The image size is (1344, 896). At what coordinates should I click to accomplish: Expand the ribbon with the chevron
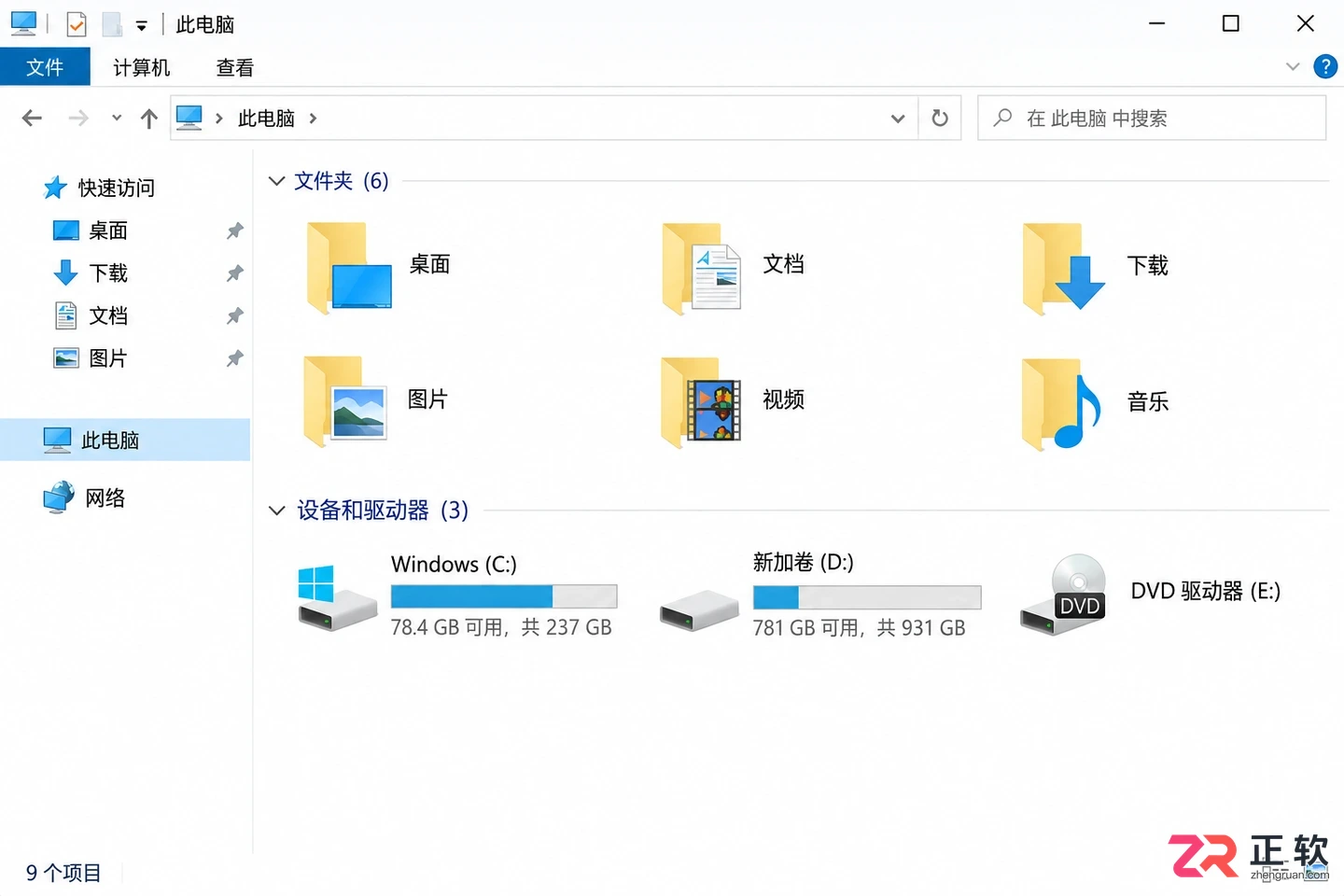pos(1293,66)
